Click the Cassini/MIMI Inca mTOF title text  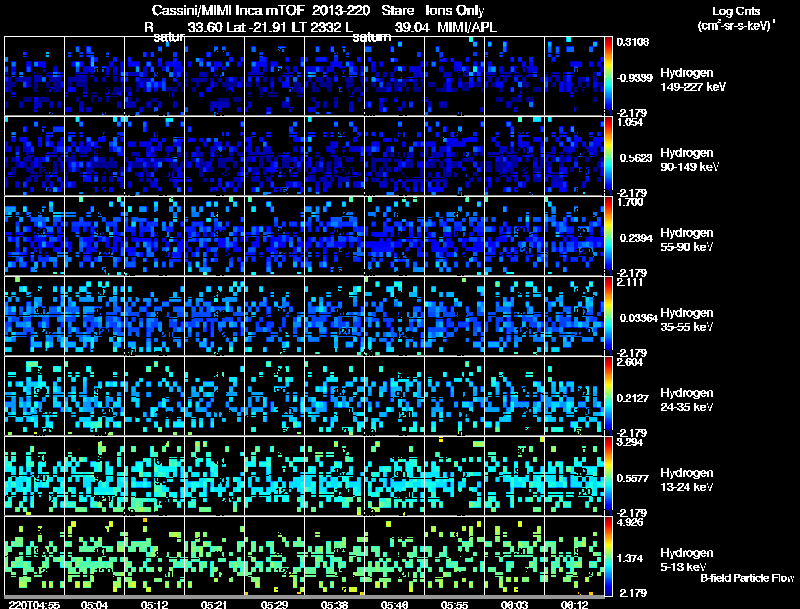click(x=228, y=11)
